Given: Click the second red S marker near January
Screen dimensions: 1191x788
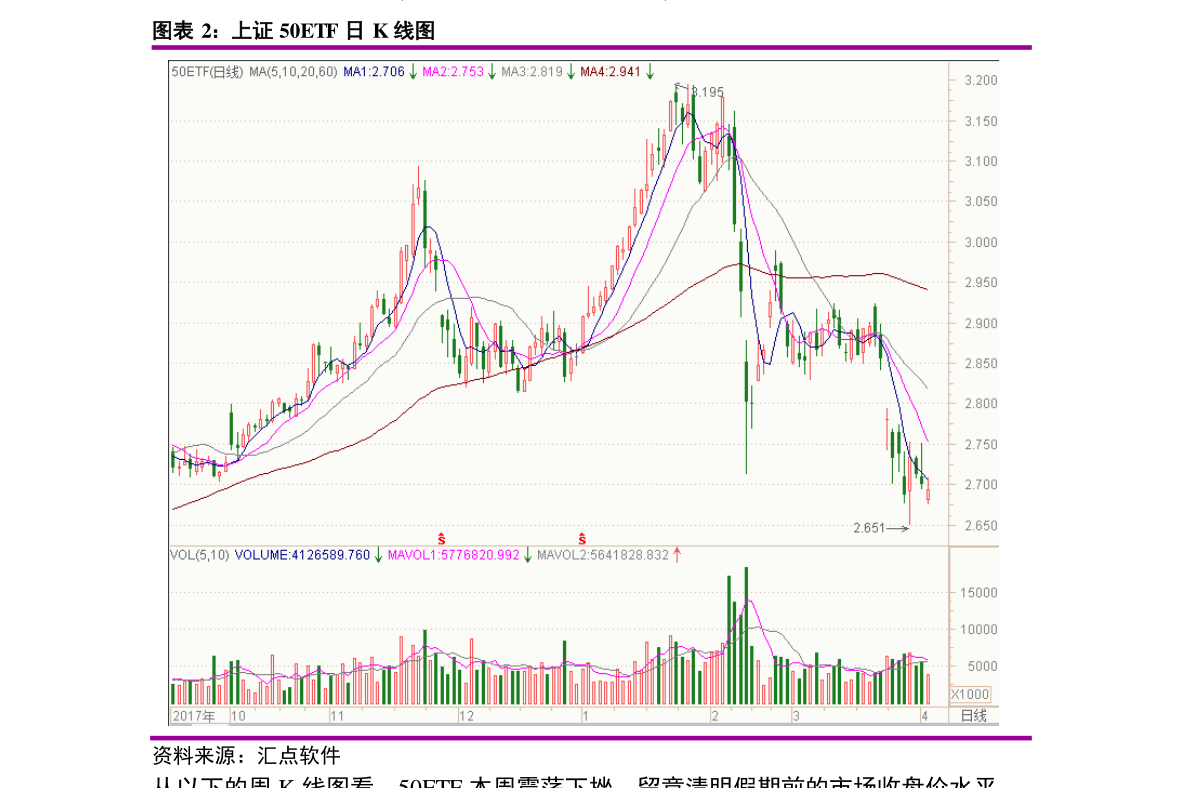Looking at the screenshot, I should pos(581,538).
